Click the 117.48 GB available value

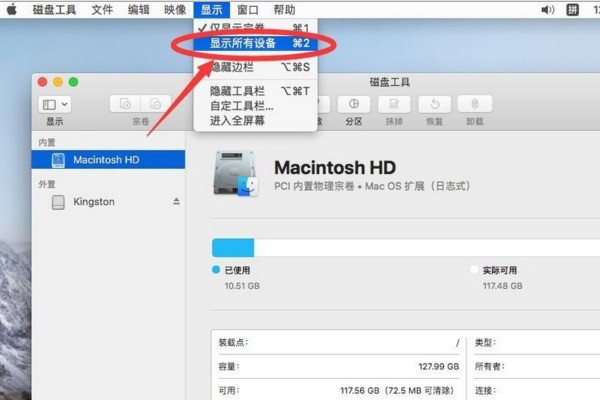(502, 286)
